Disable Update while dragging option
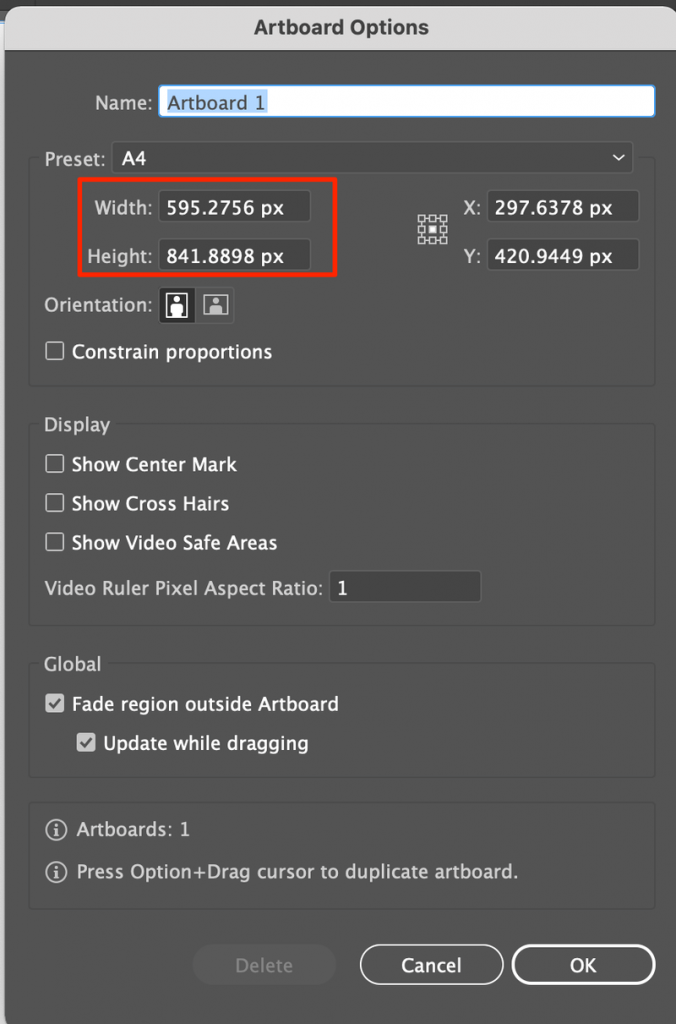Screen dimensions: 676x1024 point(86,743)
